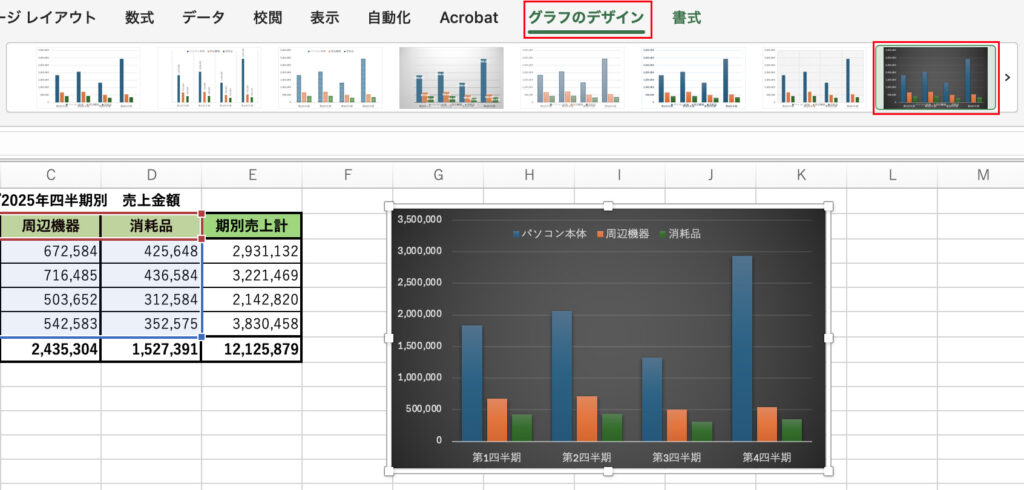Click the パソコン本体 legend entry
The width and height of the screenshot is (1024, 490).
pyautogui.click(x=549, y=234)
